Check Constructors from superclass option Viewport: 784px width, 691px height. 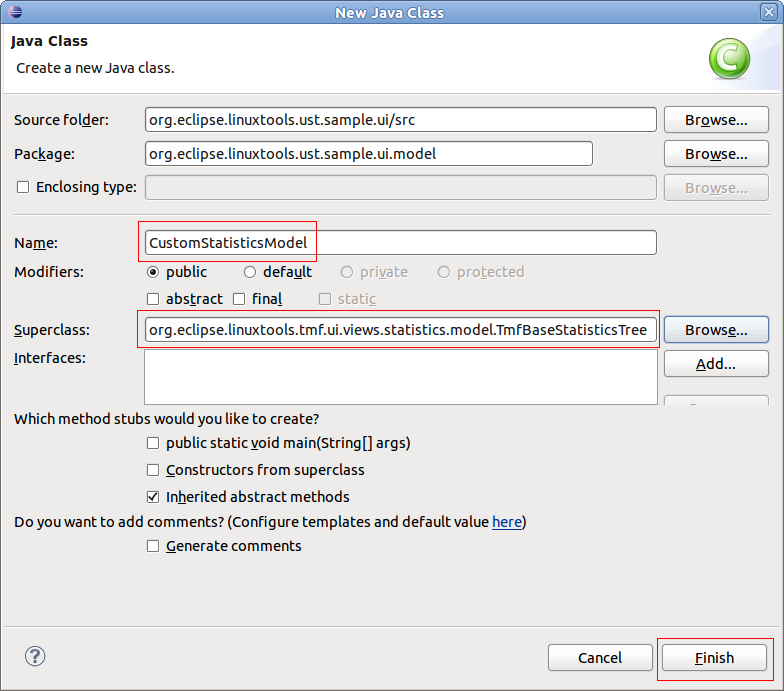click(153, 470)
